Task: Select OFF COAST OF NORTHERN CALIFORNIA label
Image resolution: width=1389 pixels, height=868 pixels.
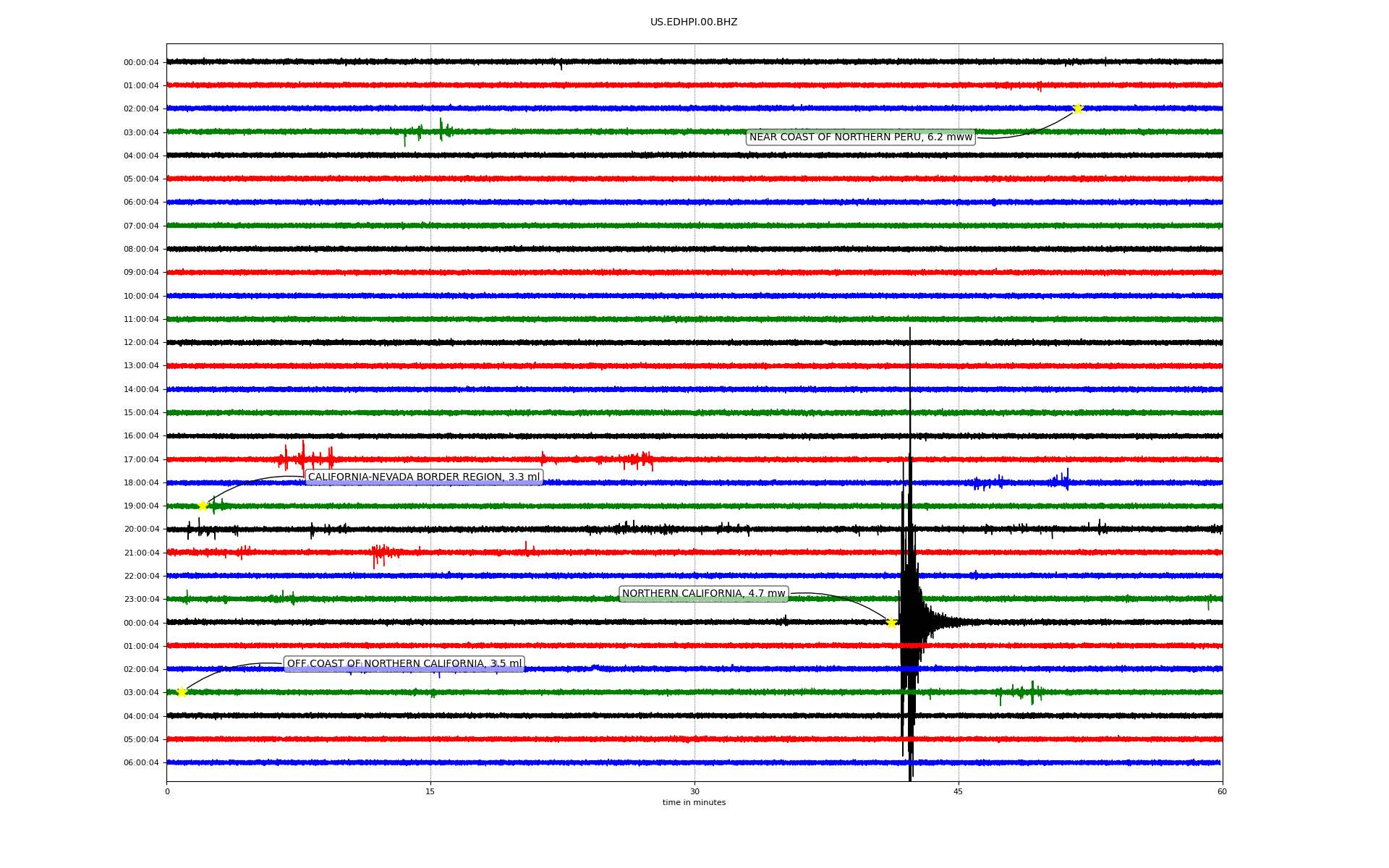Action: (404, 664)
